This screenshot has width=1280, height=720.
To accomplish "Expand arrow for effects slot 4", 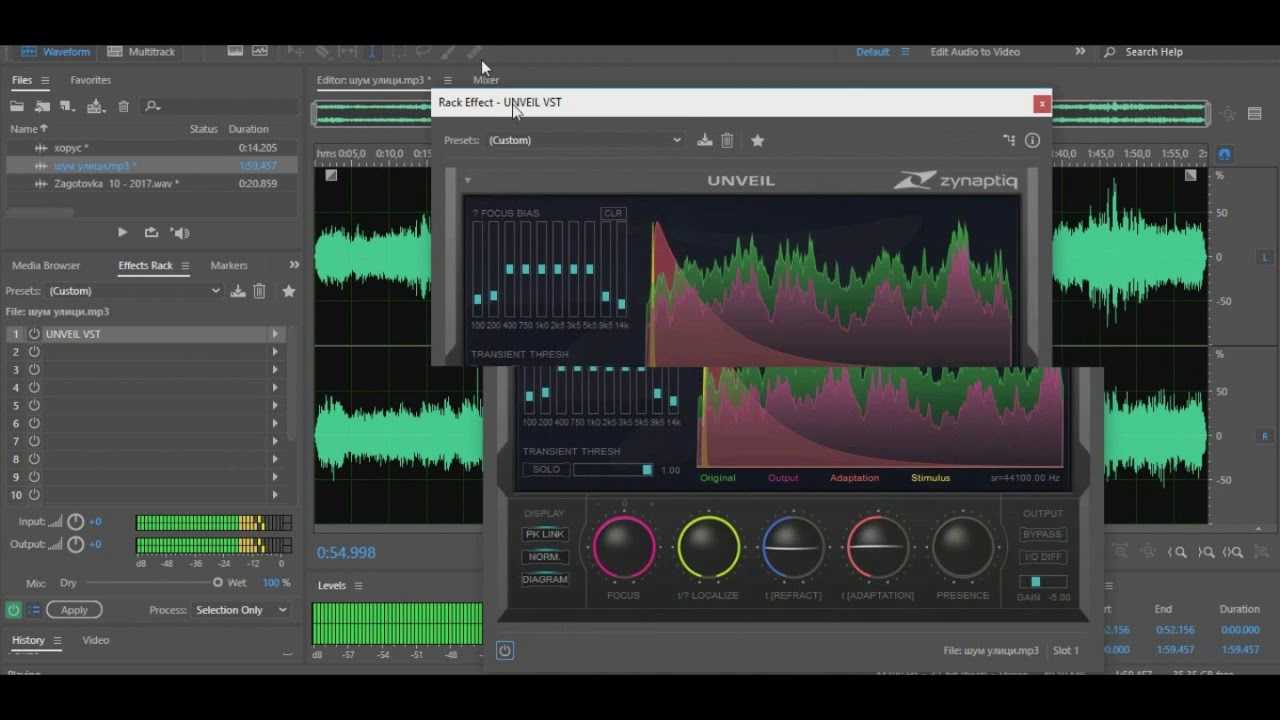I will [275, 387].
